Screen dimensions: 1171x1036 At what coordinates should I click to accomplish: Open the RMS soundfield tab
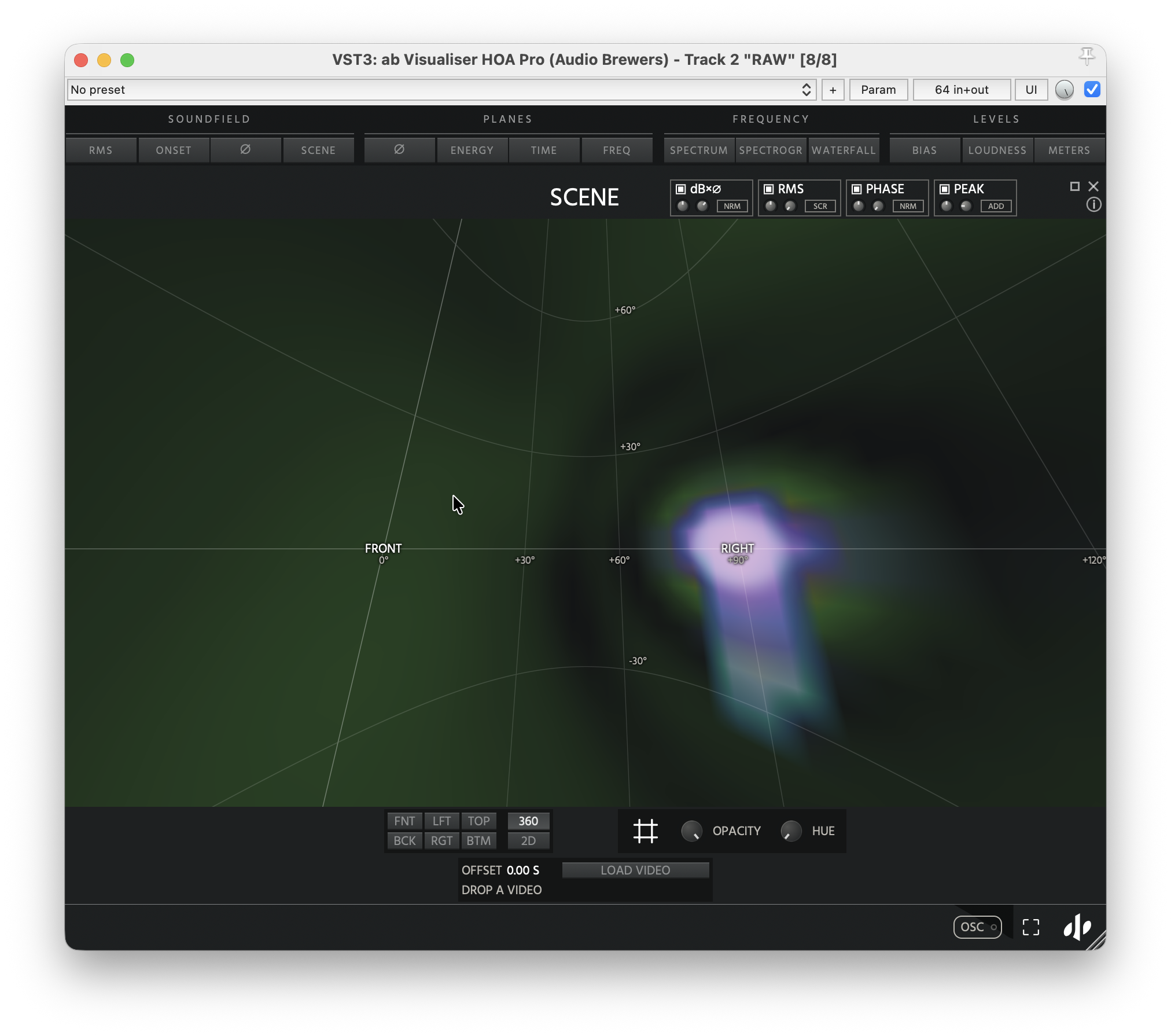101,150
